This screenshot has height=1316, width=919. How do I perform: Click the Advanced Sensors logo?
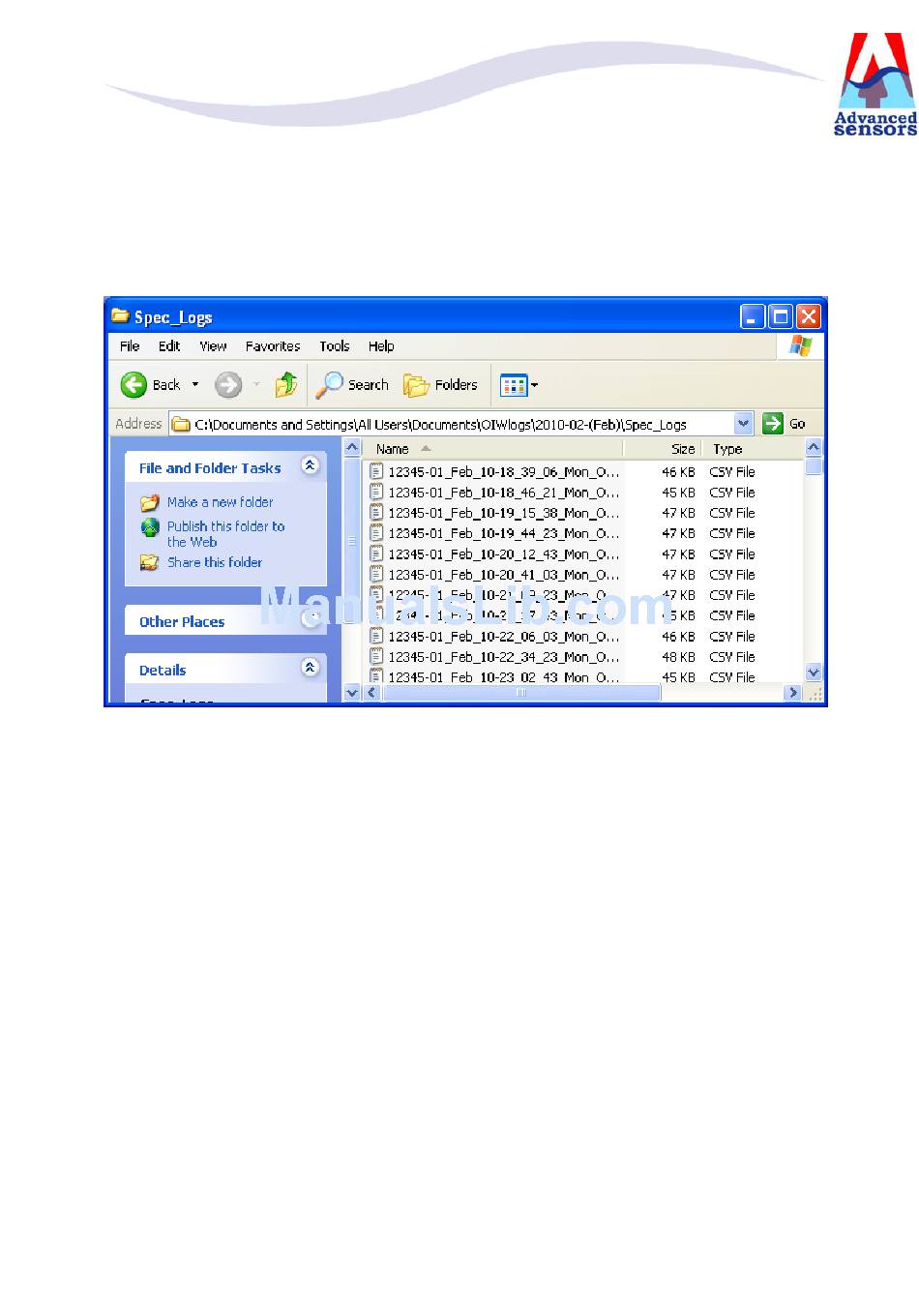pyautogui.click(x=875, y=84)
